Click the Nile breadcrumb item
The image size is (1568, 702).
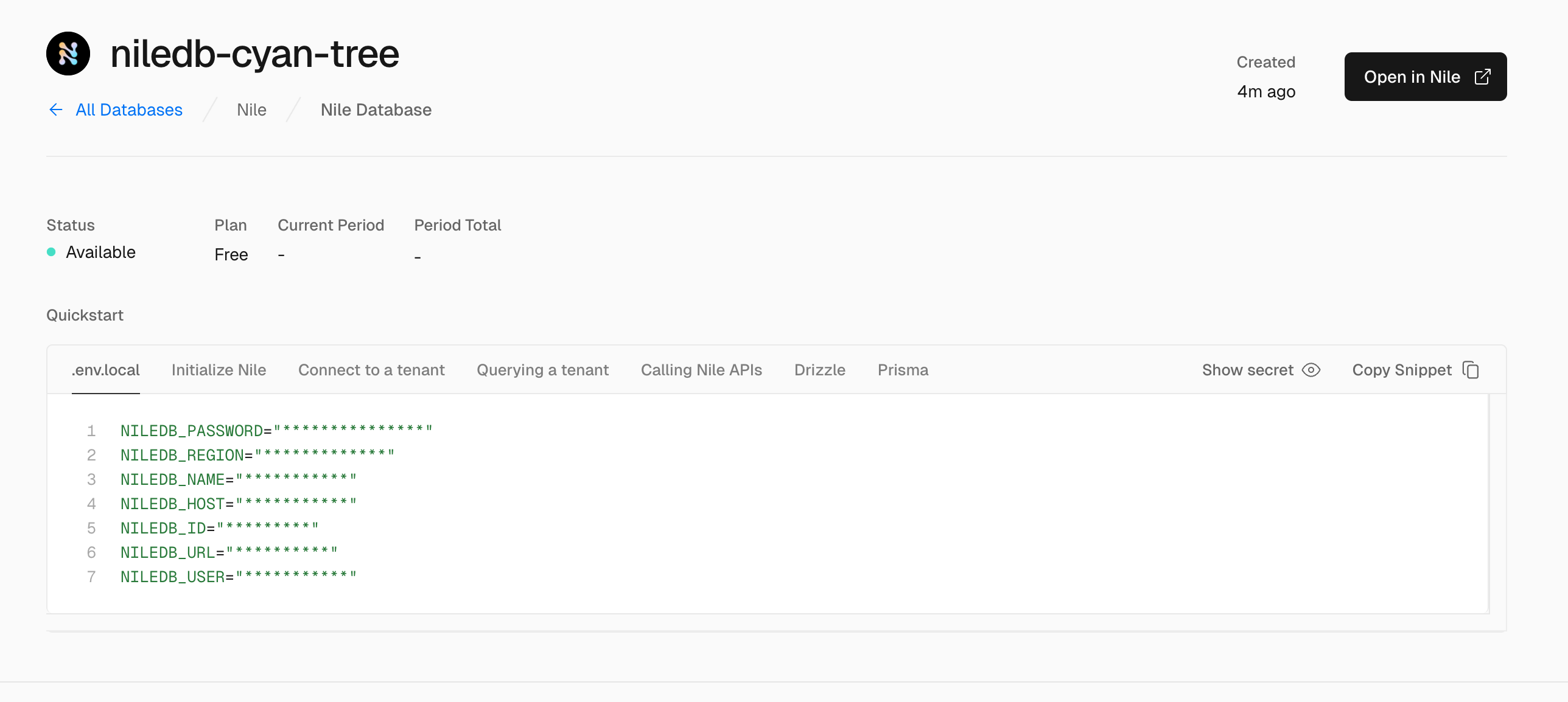point(251,109)
